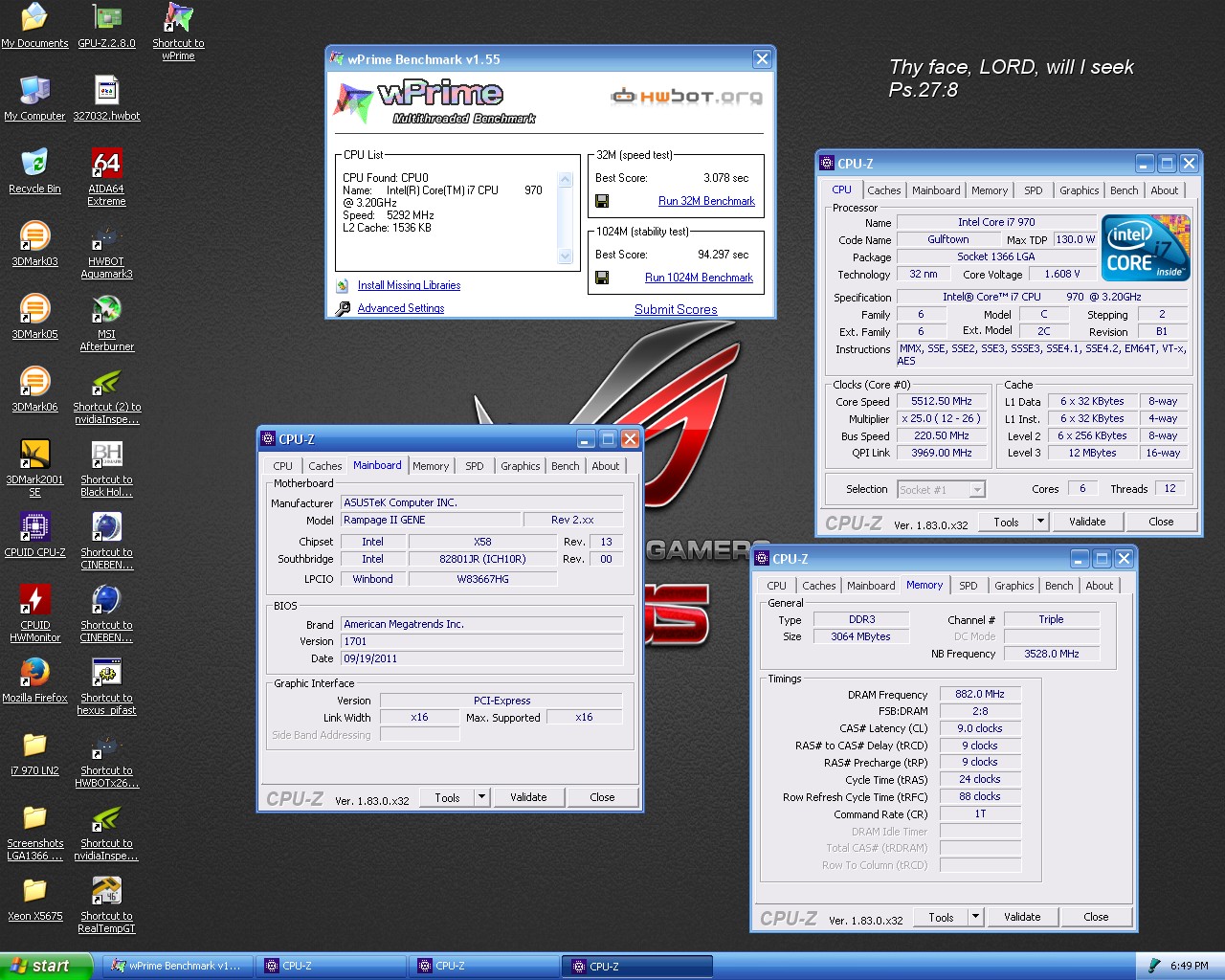This screenshot has height=980, width=1225.
Task: Click the save icon for 1024M score
Action: [602, 278]
